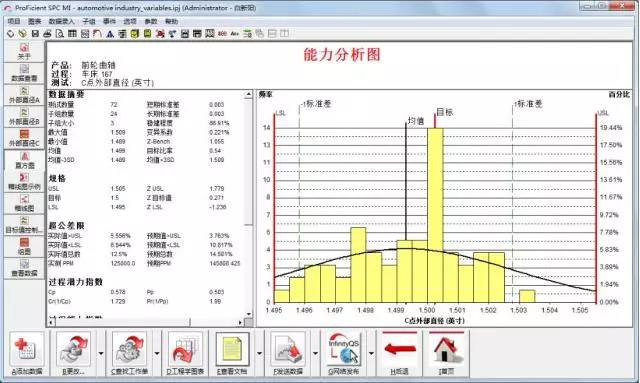The height and width of the screenshot is (383, 640).
Task: Open the 数据录入 menu
Action: [61, 21]
